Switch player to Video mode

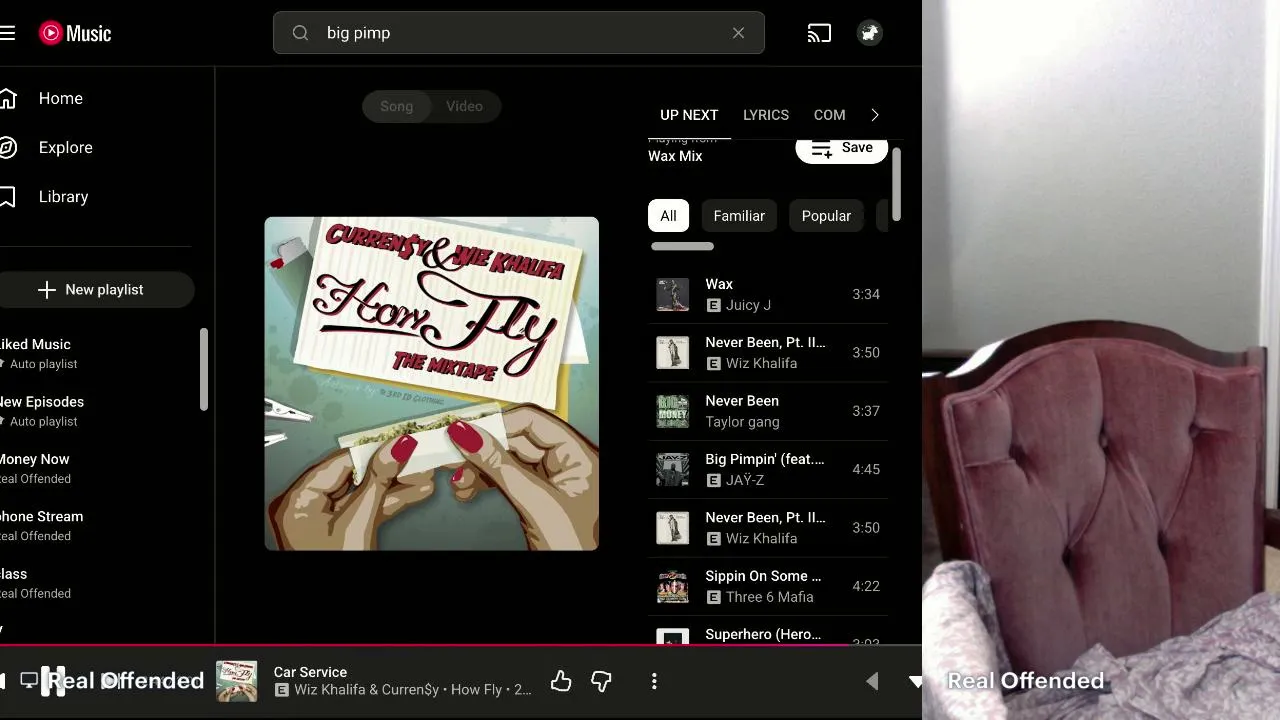(x=464, y=106)
